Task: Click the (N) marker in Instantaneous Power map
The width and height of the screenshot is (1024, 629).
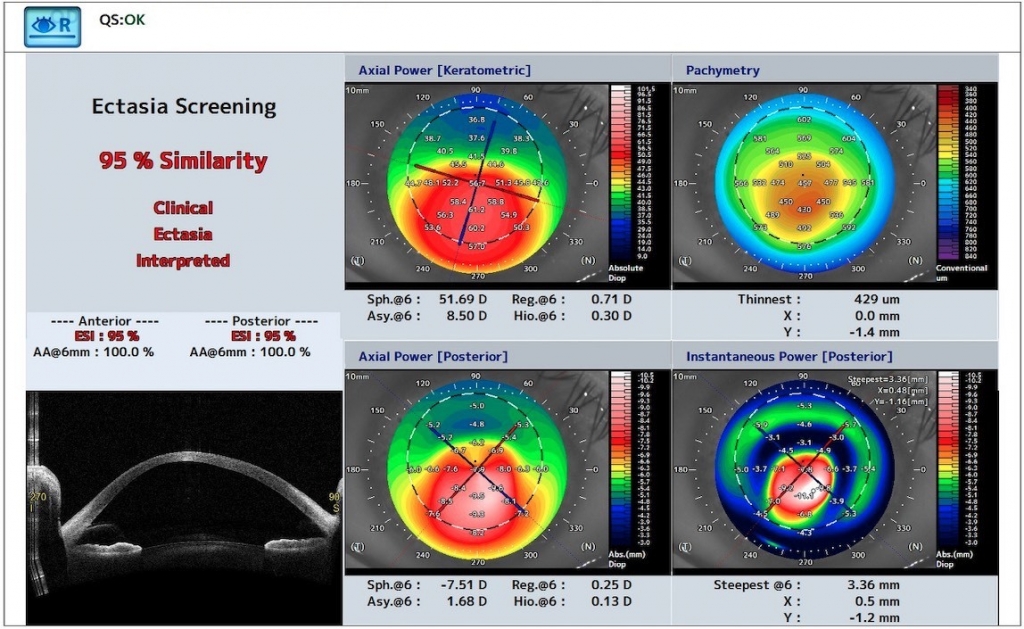Action: click(x=913, y=548)
